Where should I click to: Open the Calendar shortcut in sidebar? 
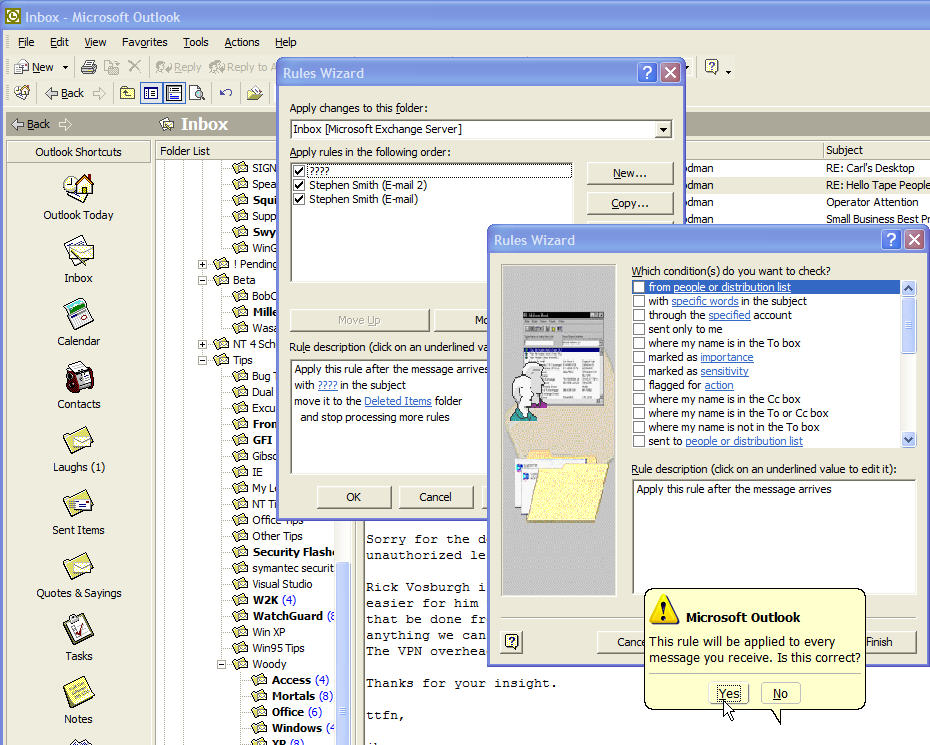coord(78,314)
